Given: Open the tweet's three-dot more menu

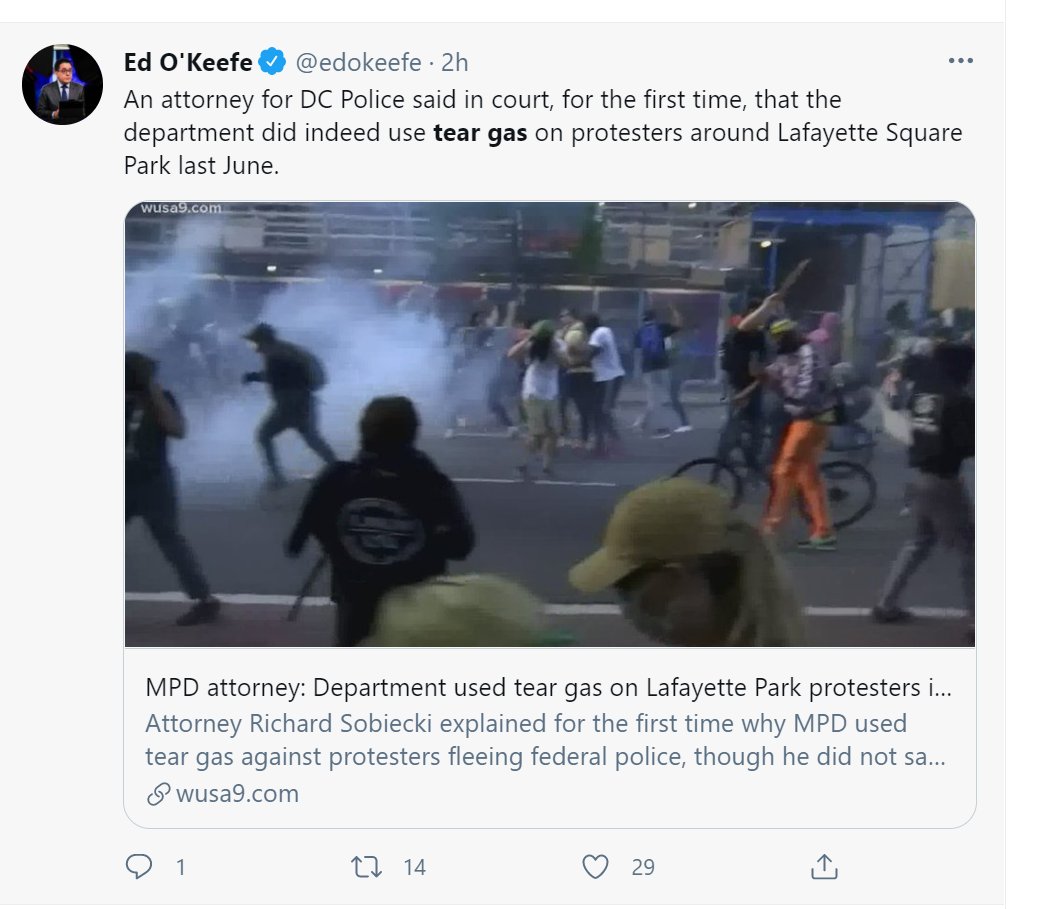Looking at the screenshot, I should (960, 60).
